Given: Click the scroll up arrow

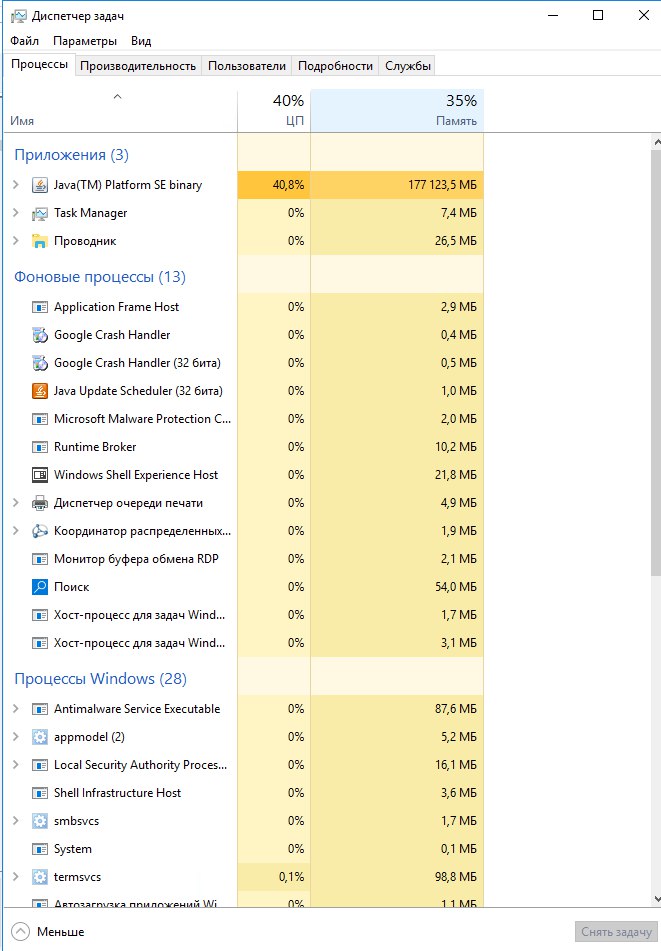Looking at the screenshot, I should [x=656, y=143].
